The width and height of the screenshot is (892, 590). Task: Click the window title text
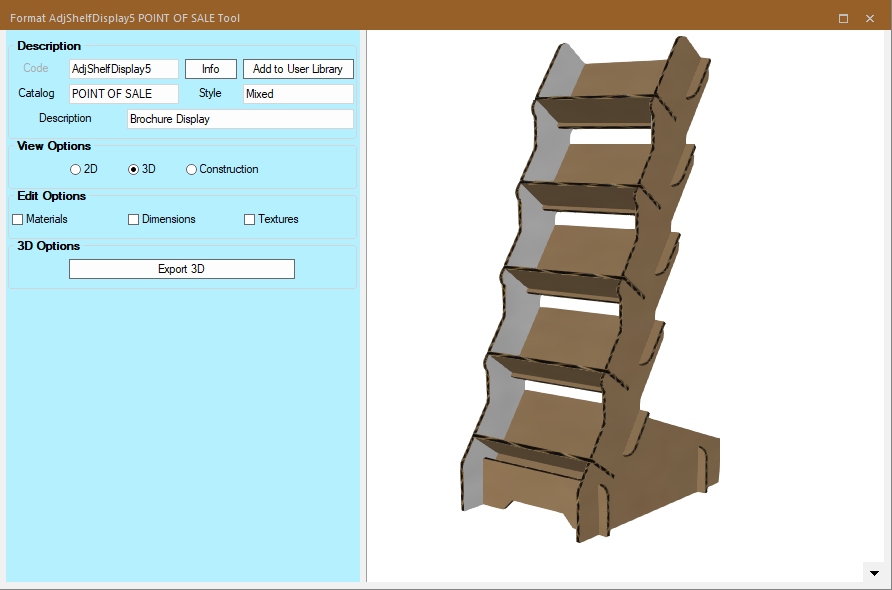pyautogui.click(x=125, y=18)
